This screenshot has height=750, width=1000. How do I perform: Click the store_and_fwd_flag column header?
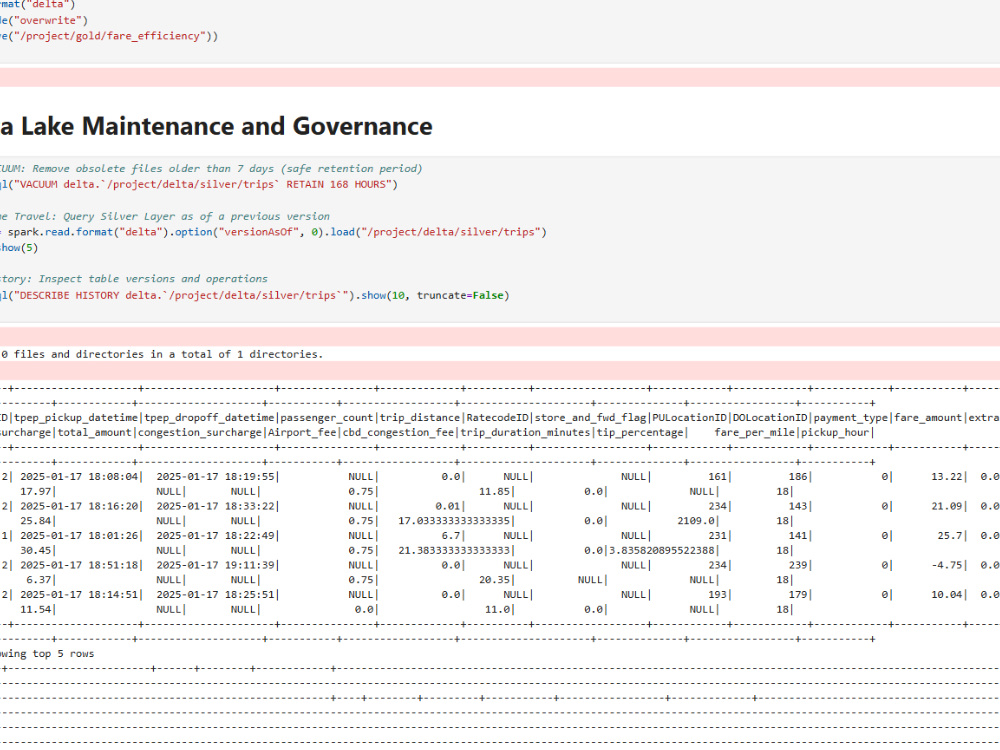pos(591,418)
